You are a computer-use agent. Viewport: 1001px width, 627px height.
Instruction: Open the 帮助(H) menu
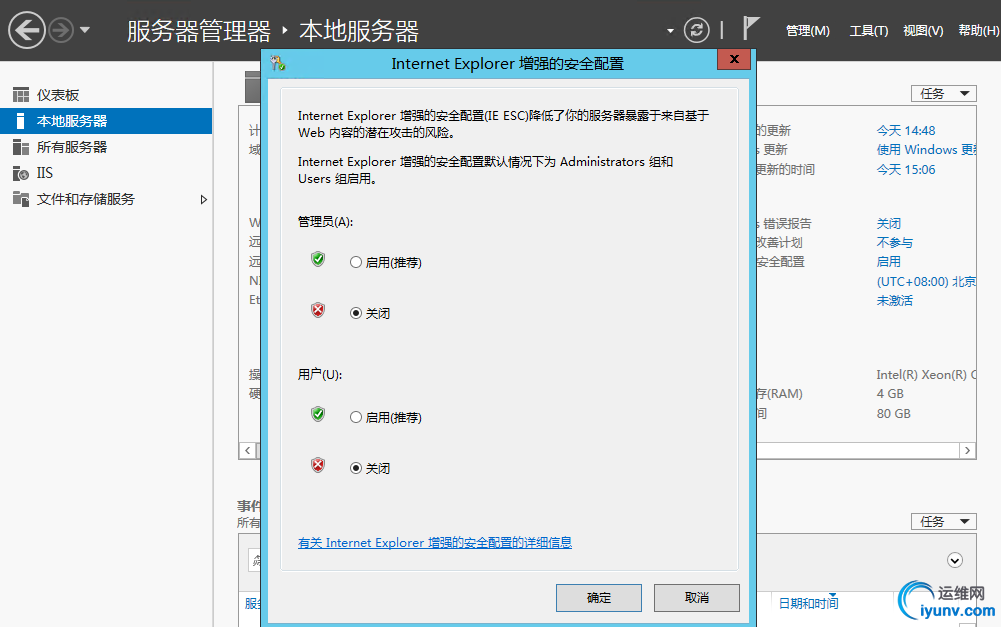click(979, 31)
